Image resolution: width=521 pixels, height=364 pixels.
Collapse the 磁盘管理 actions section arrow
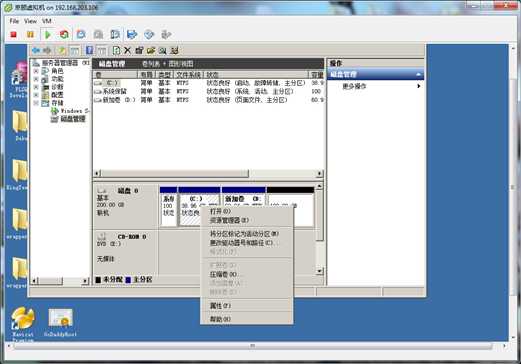pyautogui.click(x=419, y=74)
